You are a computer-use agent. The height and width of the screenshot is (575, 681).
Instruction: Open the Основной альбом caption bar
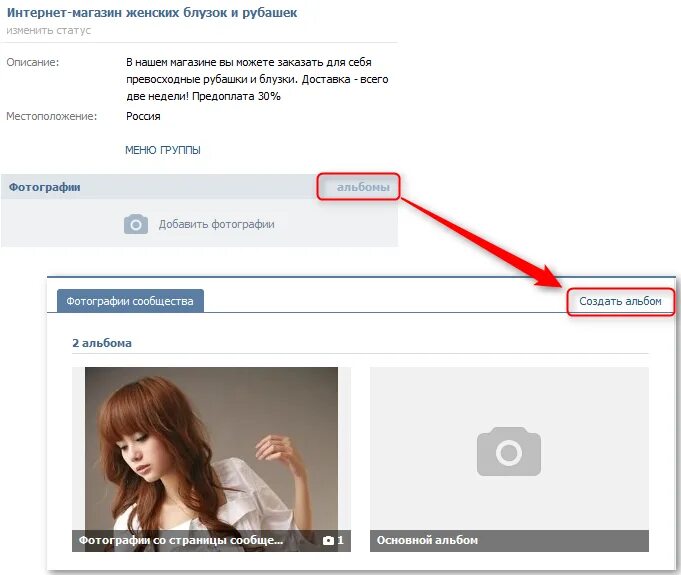tap(509, 540)
